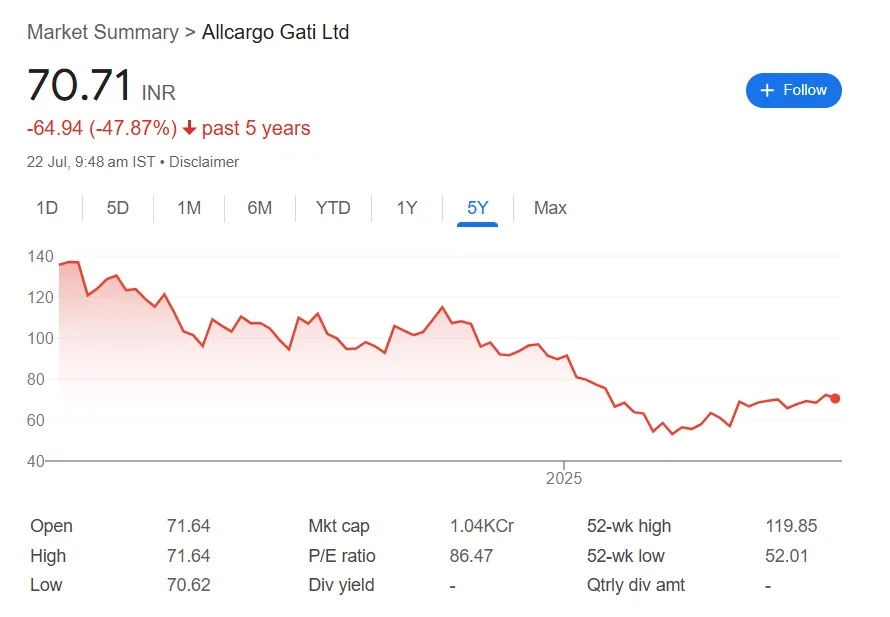Choose the 1Y range tab
Viewport: 890px width, 617px height.
pyautogui.click(x=406, y=208)
